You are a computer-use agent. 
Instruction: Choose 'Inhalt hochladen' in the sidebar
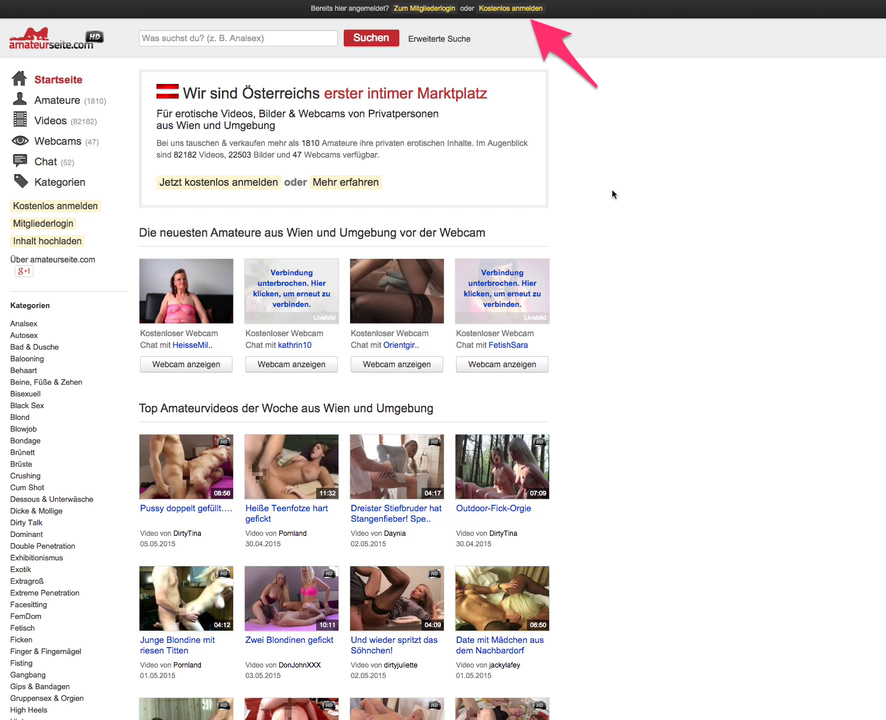(47, 241)
